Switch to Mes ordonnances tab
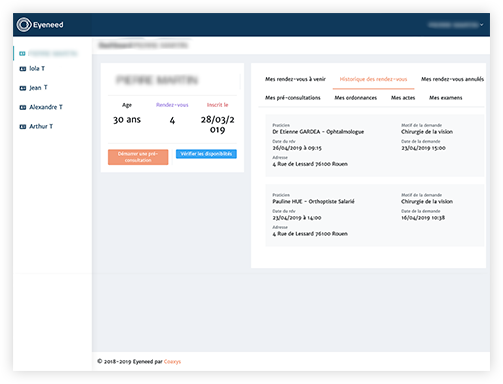The width and height of the screenshot is (503, 384). pos(356,98)
